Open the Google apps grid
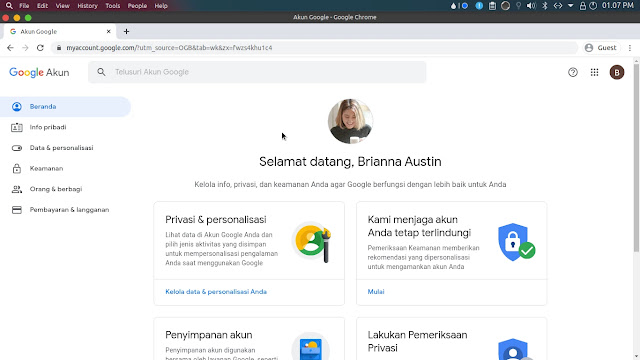The height and width of the screenshot is (360, 640). pos(594,72)
